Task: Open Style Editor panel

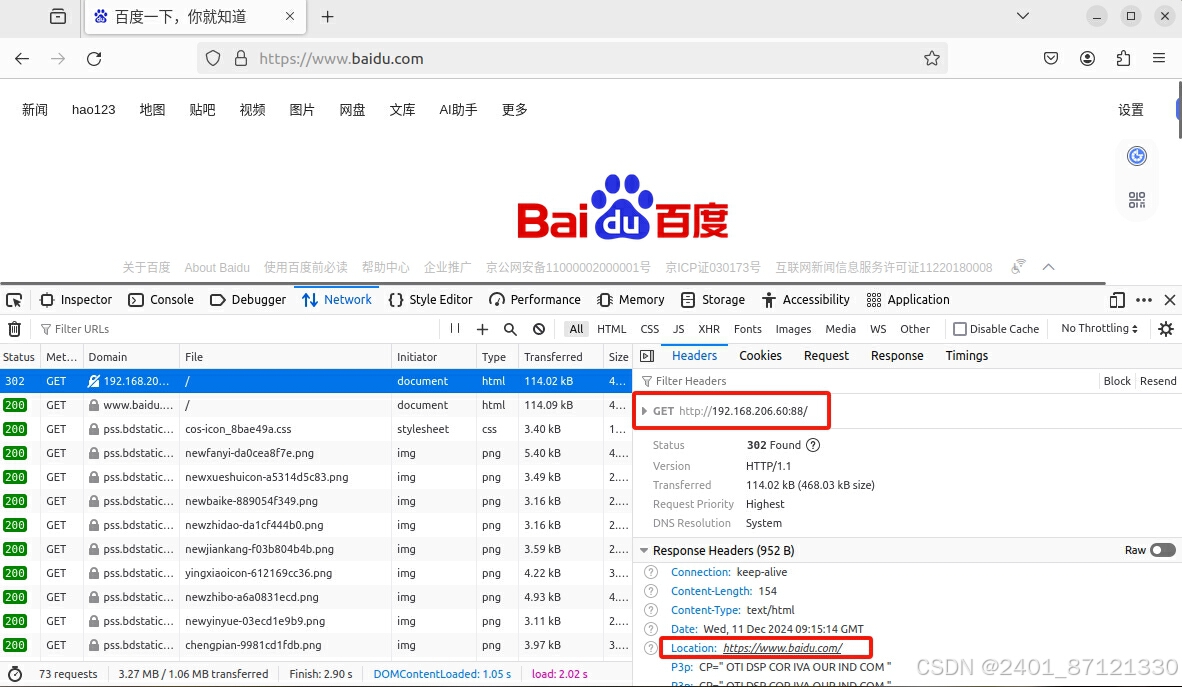Action: point(430,300)
